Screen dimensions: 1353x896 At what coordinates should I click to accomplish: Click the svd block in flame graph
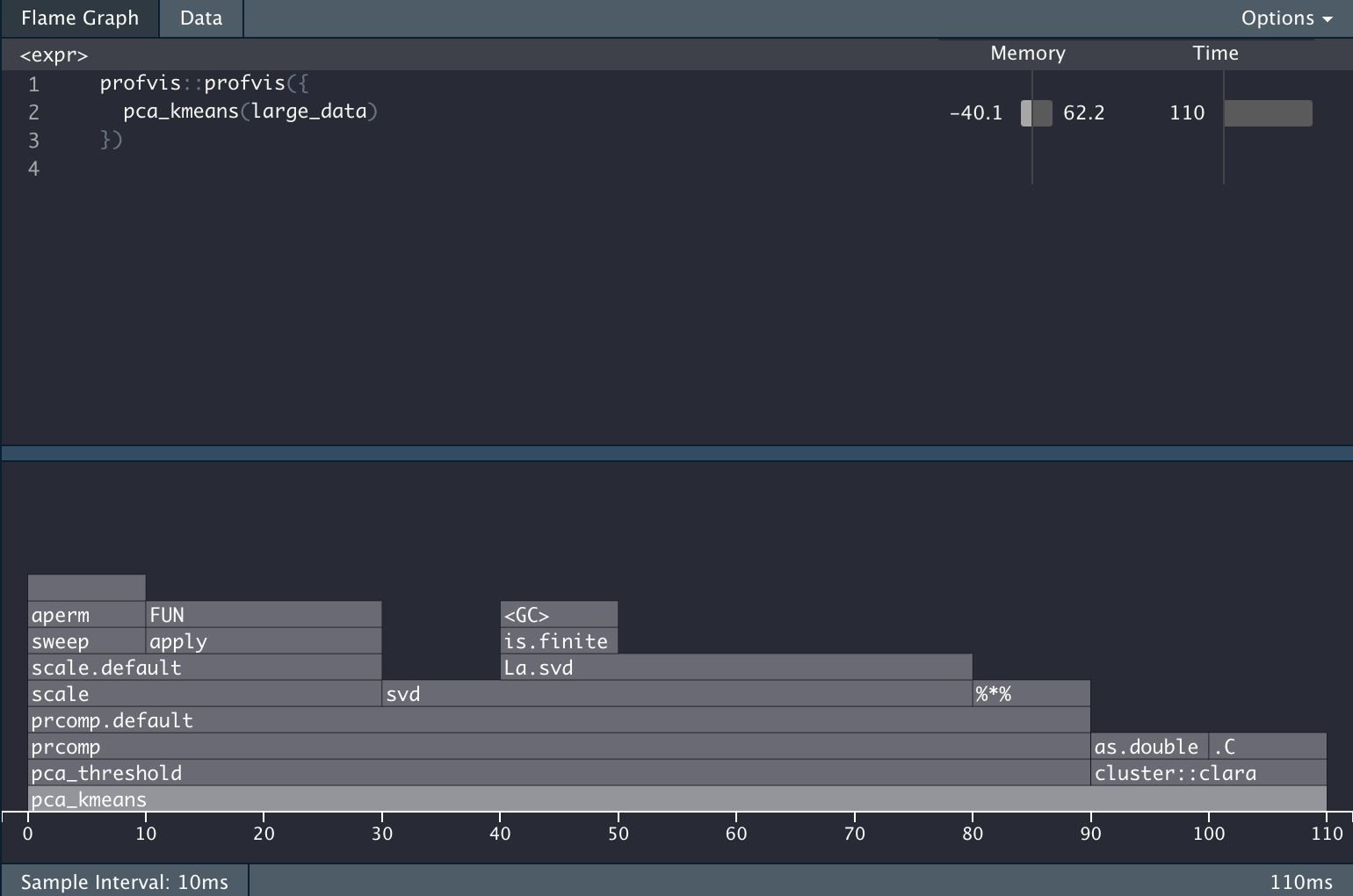pyautogui.click(x=676, y=694)
